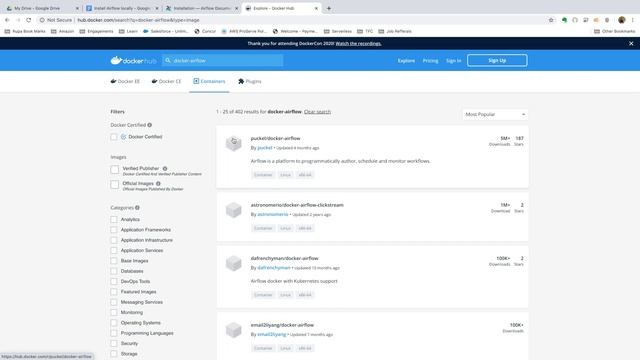Check Featured Images category
Image resolution: width=640 pixels, height=360 pixels.
click(114, 292)
